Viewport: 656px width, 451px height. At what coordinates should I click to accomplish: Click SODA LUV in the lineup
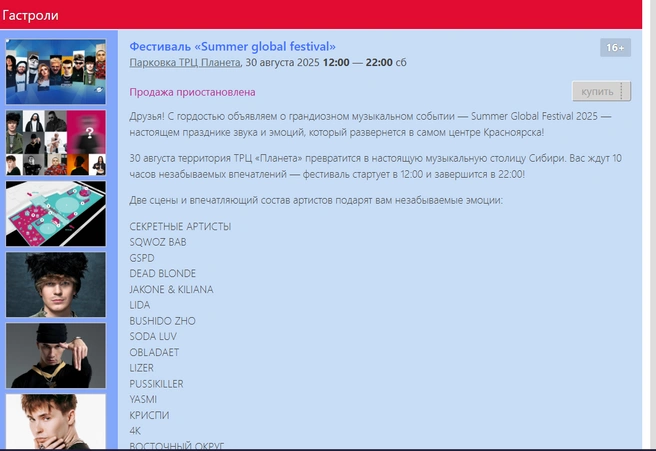click(x=153, y=336)
